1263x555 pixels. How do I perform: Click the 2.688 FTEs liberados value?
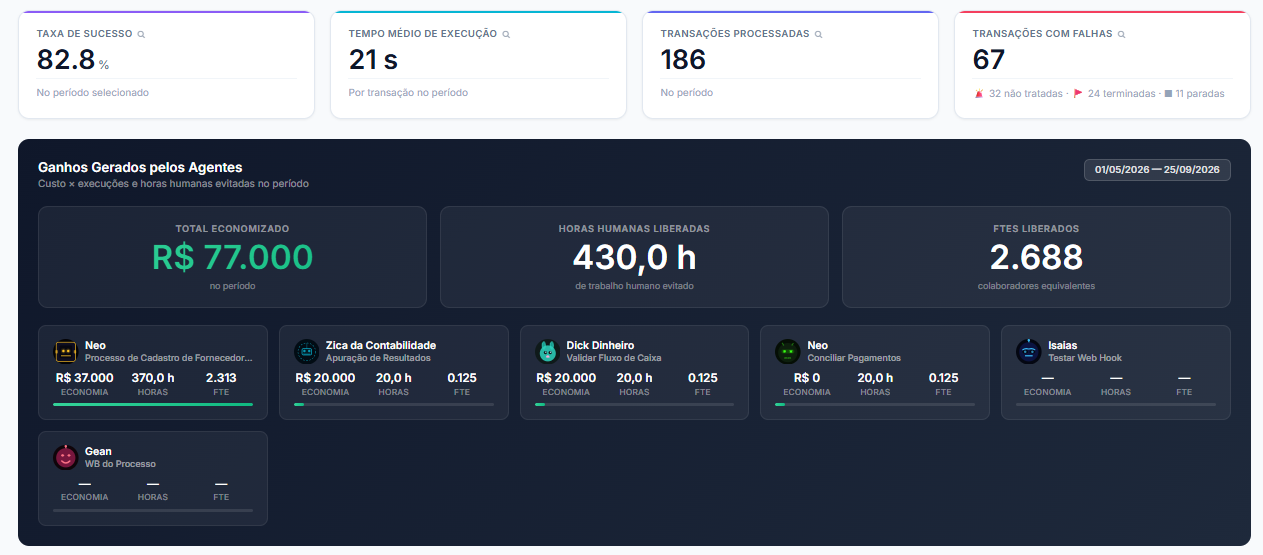pos(1036,257)
